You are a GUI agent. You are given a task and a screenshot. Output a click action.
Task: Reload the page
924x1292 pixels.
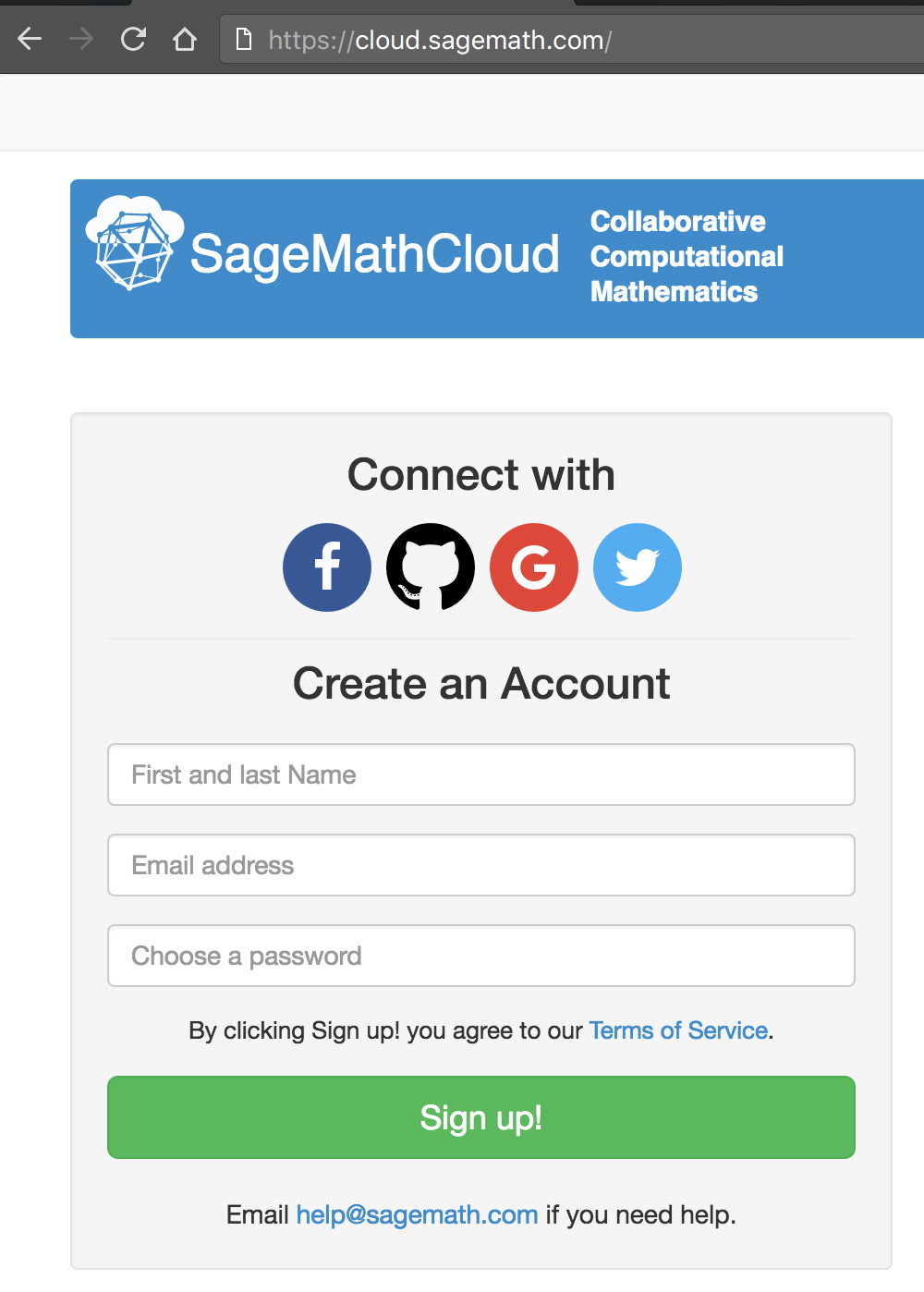click(x=133, y=39)
